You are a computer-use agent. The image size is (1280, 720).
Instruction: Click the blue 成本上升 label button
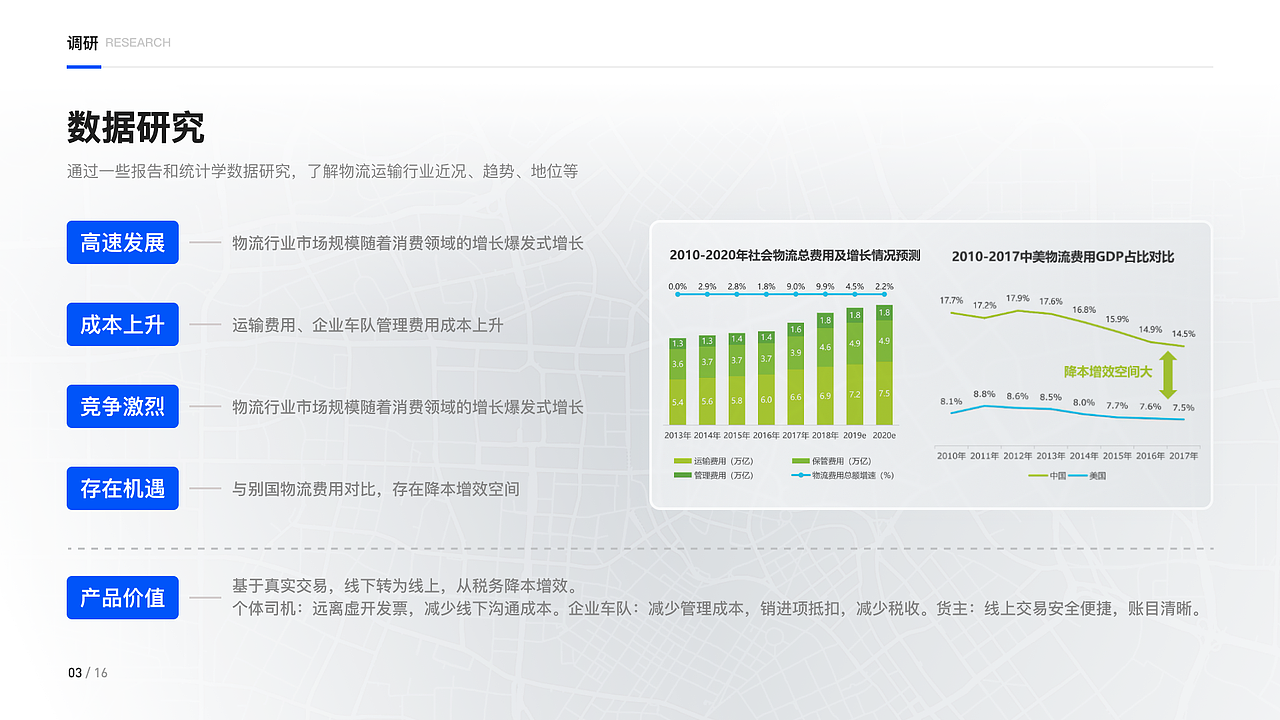[122, 324]
